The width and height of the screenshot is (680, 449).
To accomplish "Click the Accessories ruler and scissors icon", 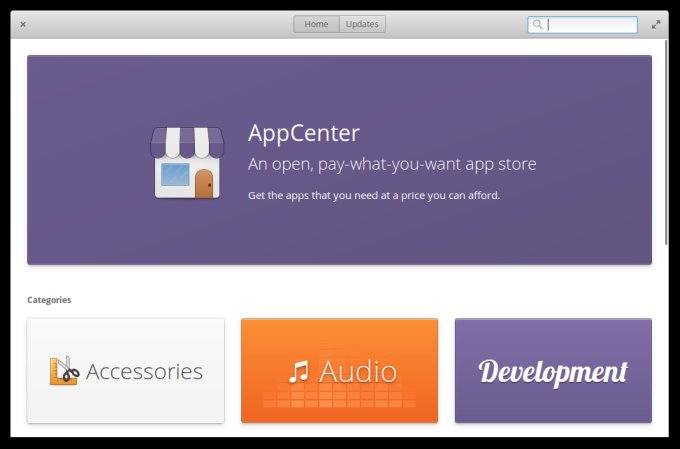I will (64, 370).
